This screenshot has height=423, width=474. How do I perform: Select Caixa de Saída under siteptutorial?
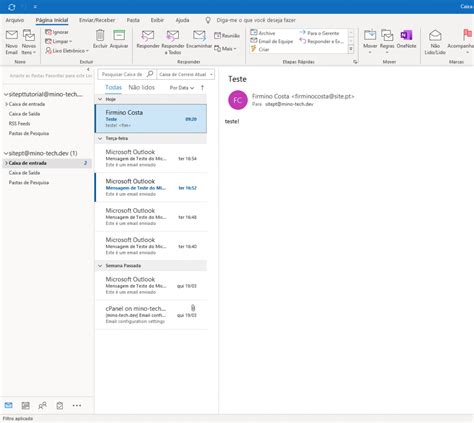[24, 114]
